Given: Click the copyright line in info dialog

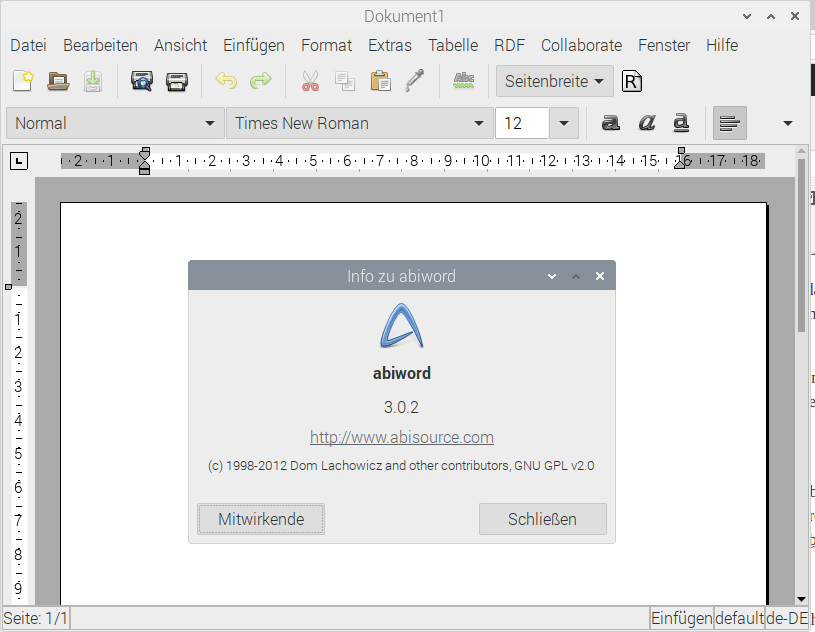Looking at the screenshot, I should (x=401, y=466).
